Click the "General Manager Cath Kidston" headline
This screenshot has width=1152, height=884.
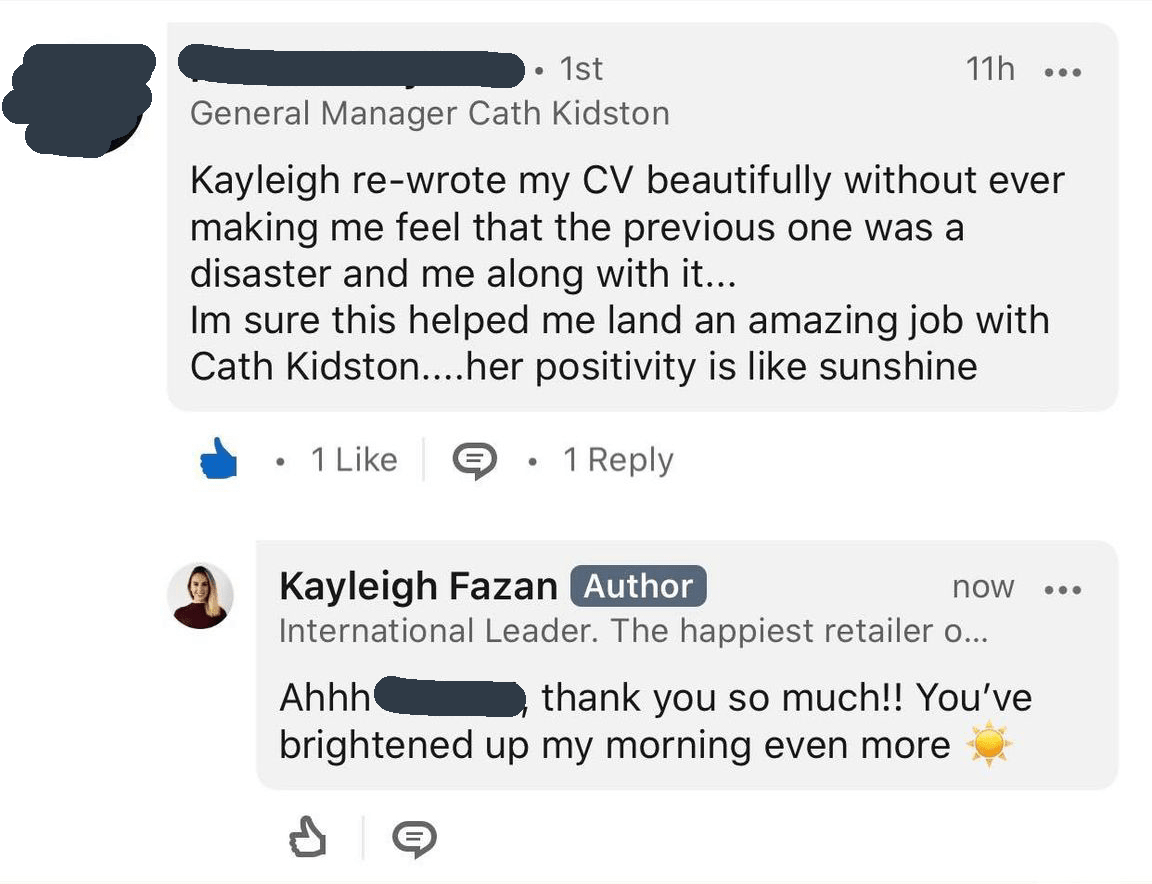[x=429, y=113]
